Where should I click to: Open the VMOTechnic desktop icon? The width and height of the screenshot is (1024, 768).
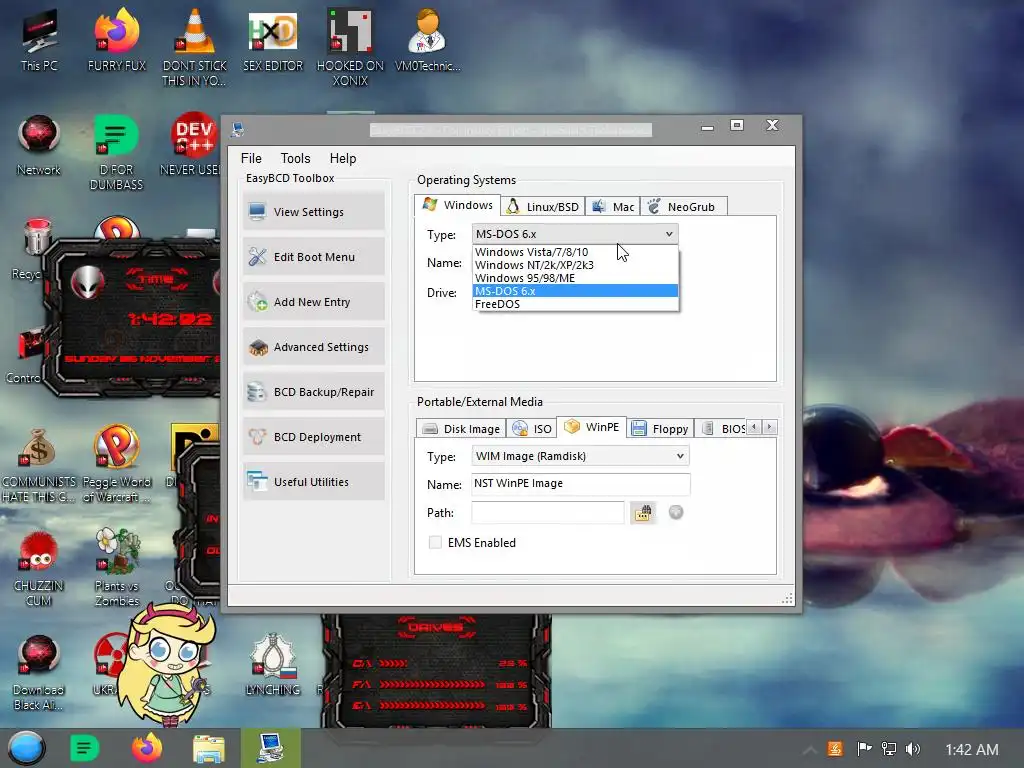tap(428, 40)
